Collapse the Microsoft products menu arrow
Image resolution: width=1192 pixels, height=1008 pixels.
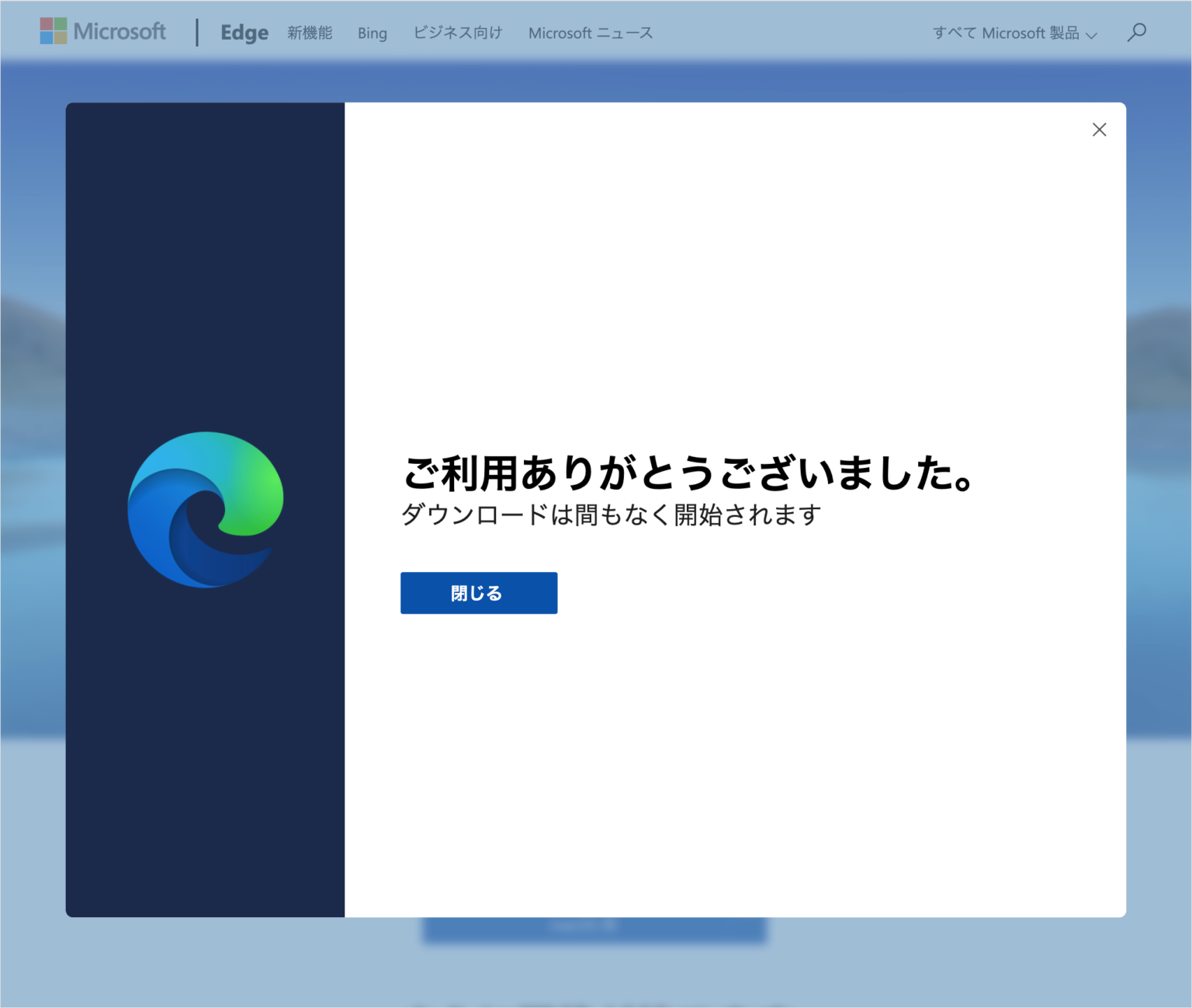(x=1093, y=34)
